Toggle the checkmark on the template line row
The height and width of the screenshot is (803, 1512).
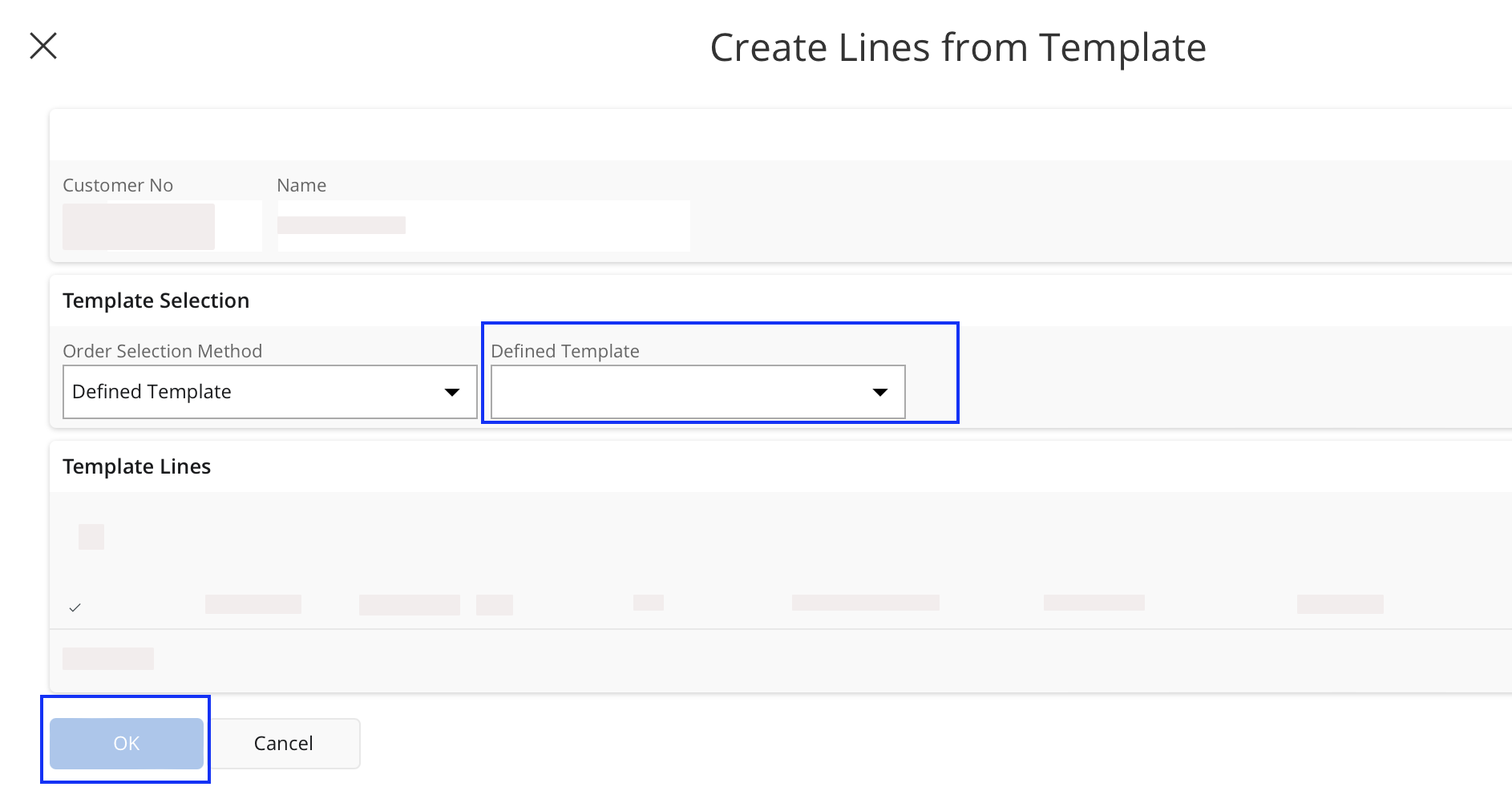click(75, 607)
